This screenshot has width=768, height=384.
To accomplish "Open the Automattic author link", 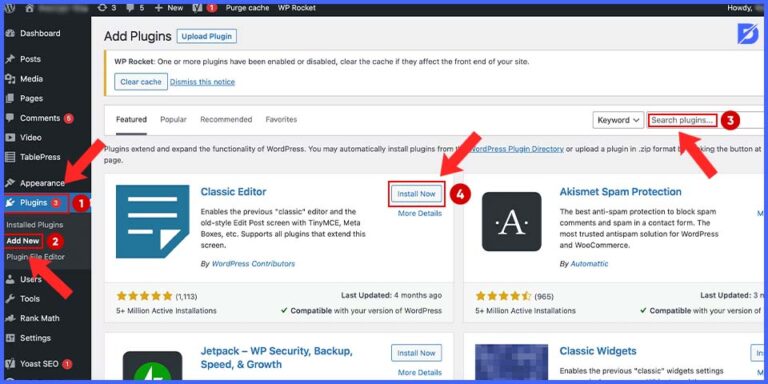I will tap(590, 264).
